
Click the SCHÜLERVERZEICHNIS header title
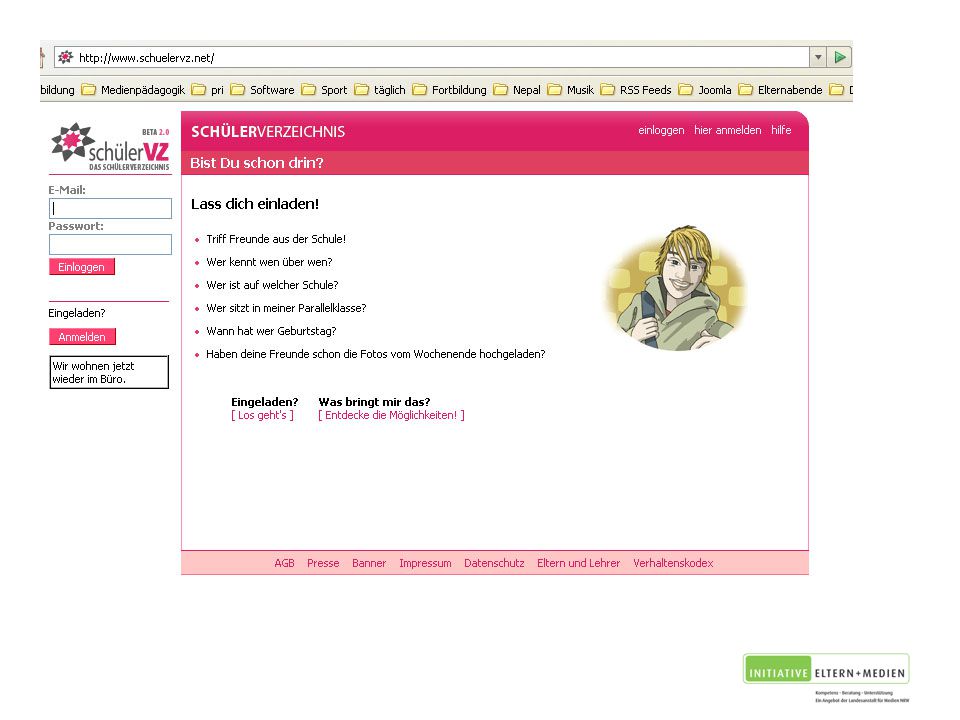point(268,132)
